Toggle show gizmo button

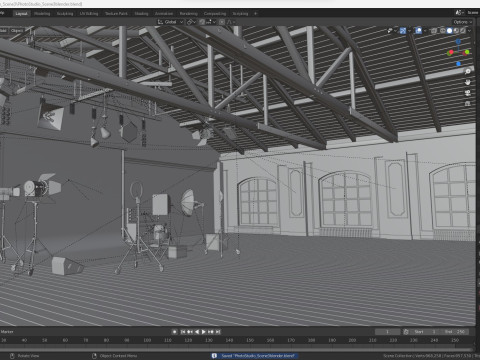tap(403, 31)
